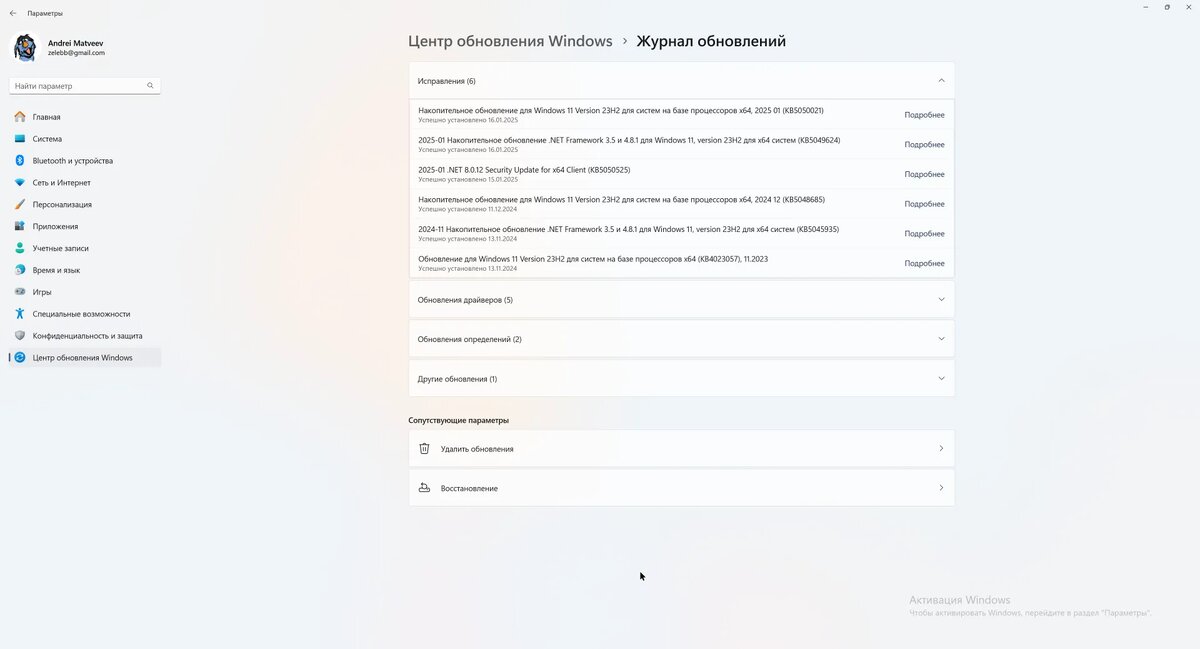The width and height of the screenshot is (1200, 649).
Task: Expand Обновления определений (2) section
Action: (680, 339)
